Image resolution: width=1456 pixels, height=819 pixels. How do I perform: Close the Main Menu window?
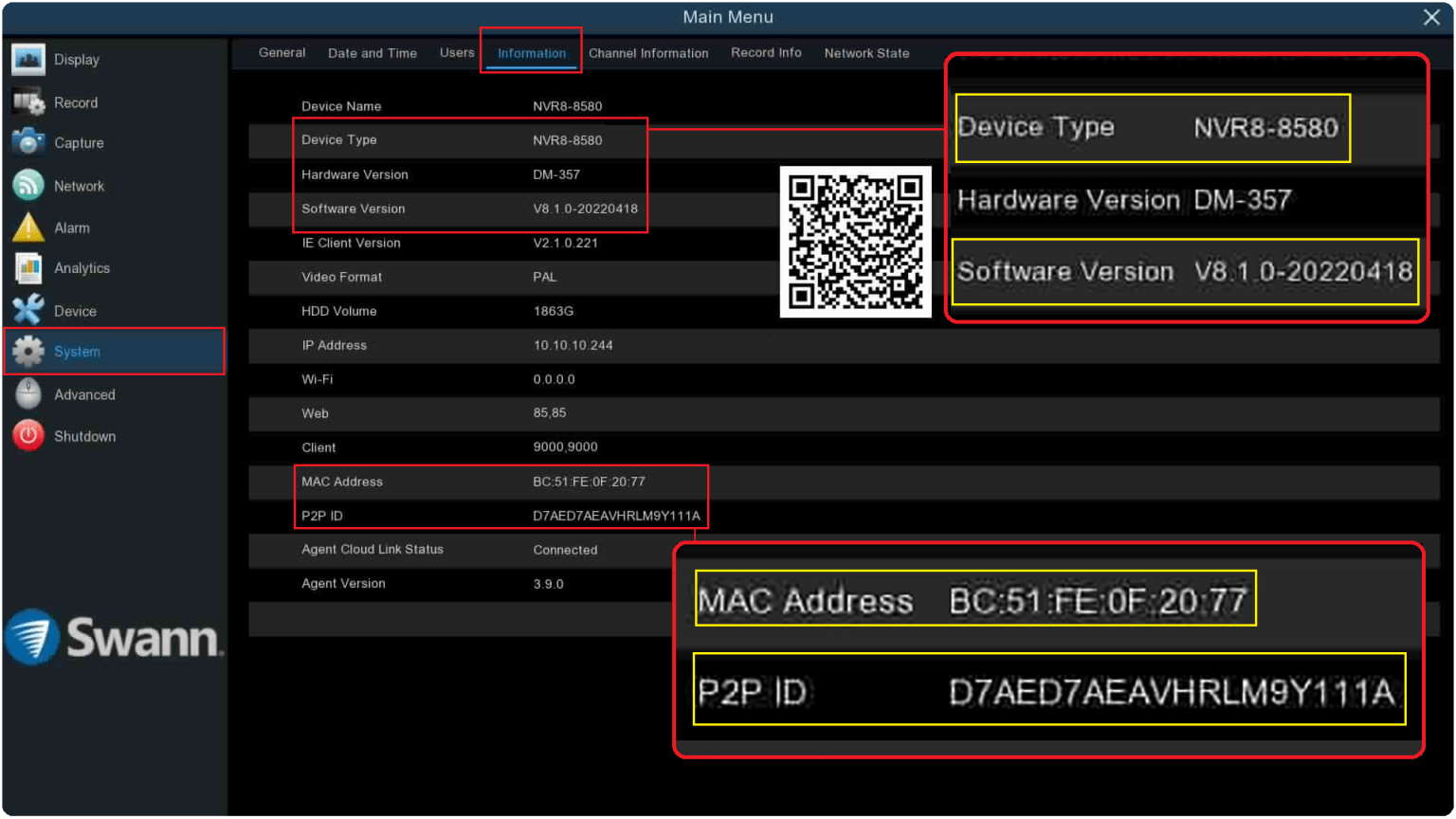(x=1431, y=16)
